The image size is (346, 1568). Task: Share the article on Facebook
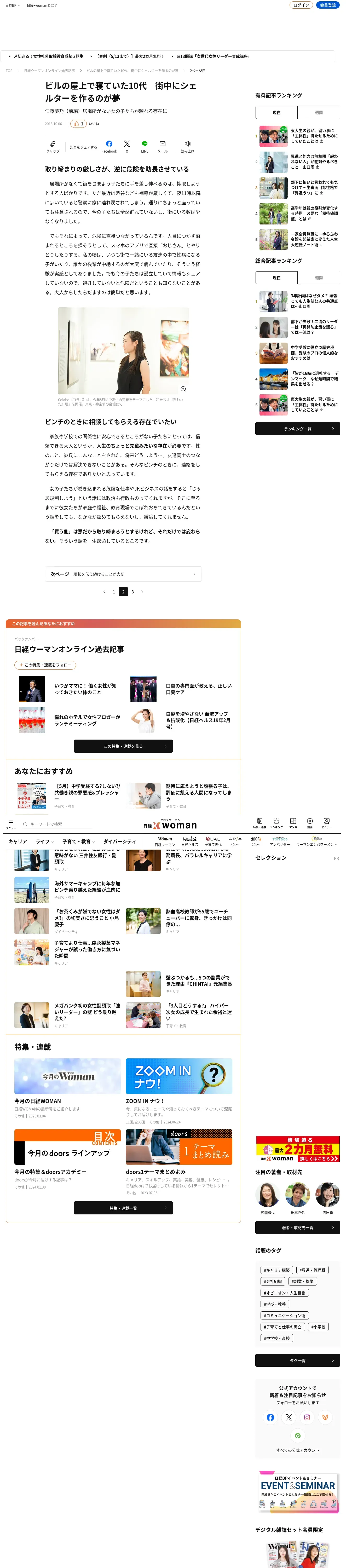[x=109, y=144]
